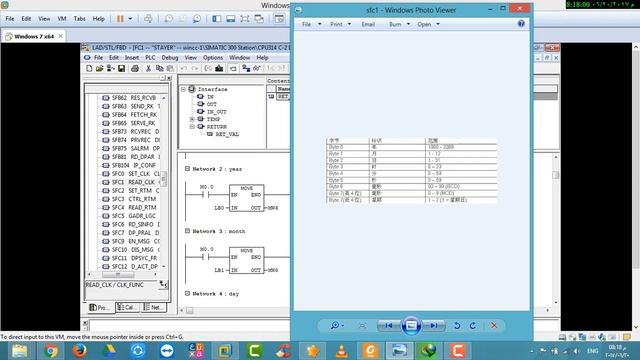Click the Email button in Photo Viewer

pos(368,24)
